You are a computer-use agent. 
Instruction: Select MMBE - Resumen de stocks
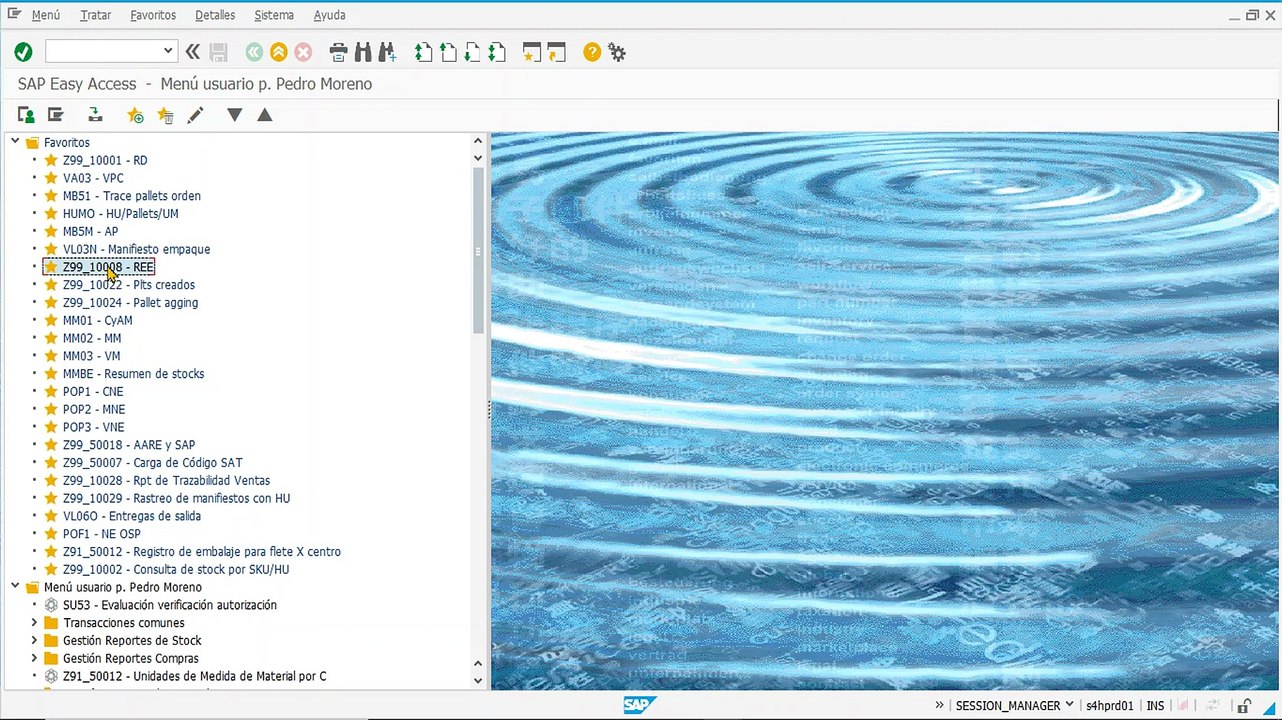pyautogui.click(x=133, y=374)
